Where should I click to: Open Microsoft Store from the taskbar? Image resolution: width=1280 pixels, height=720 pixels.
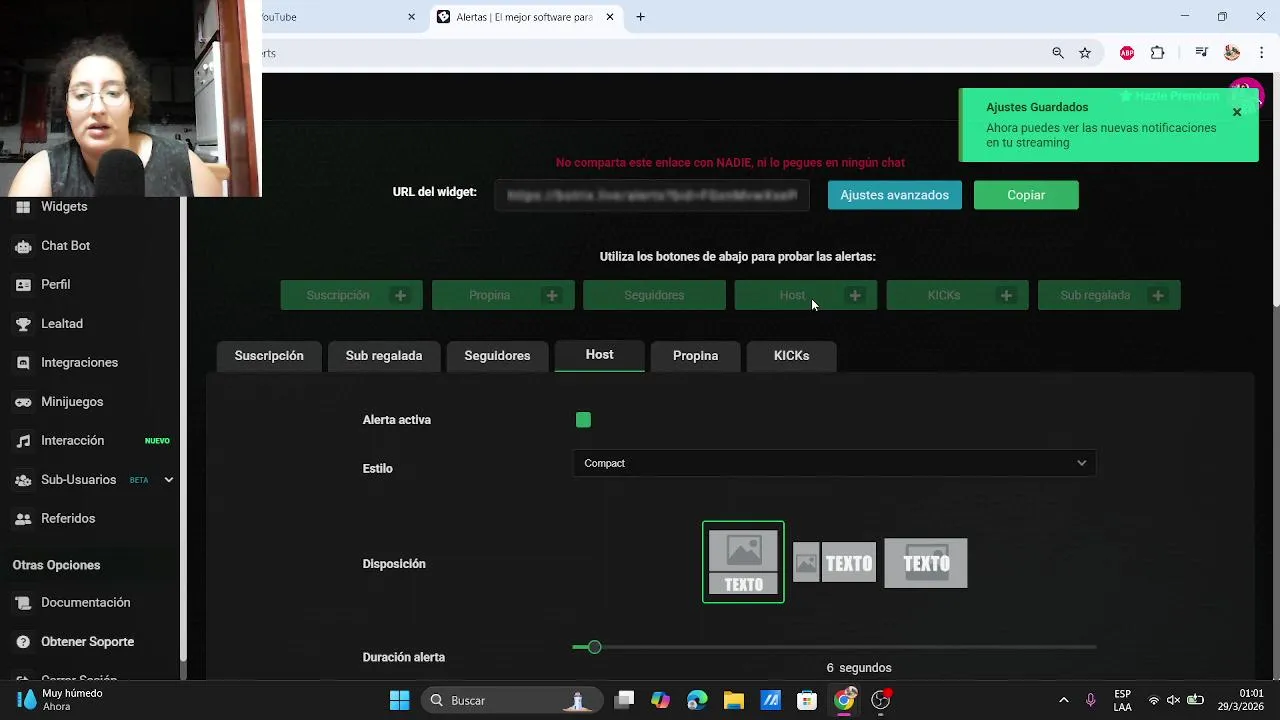(x=807, y=700)
